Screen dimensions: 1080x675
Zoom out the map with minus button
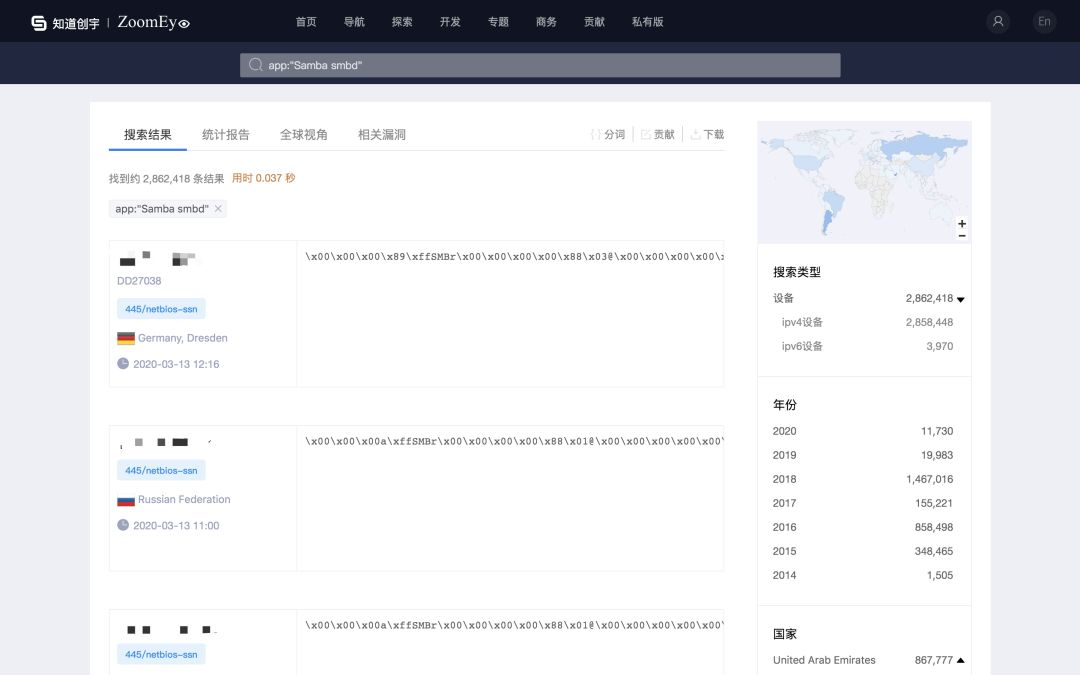click(x=962, y=236)
